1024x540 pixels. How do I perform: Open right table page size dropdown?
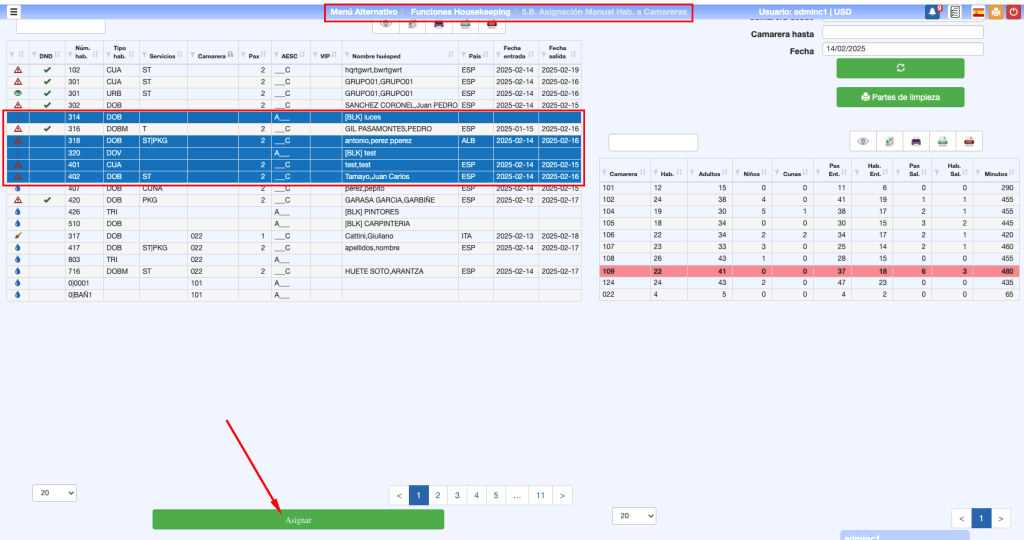coord(634,515)
